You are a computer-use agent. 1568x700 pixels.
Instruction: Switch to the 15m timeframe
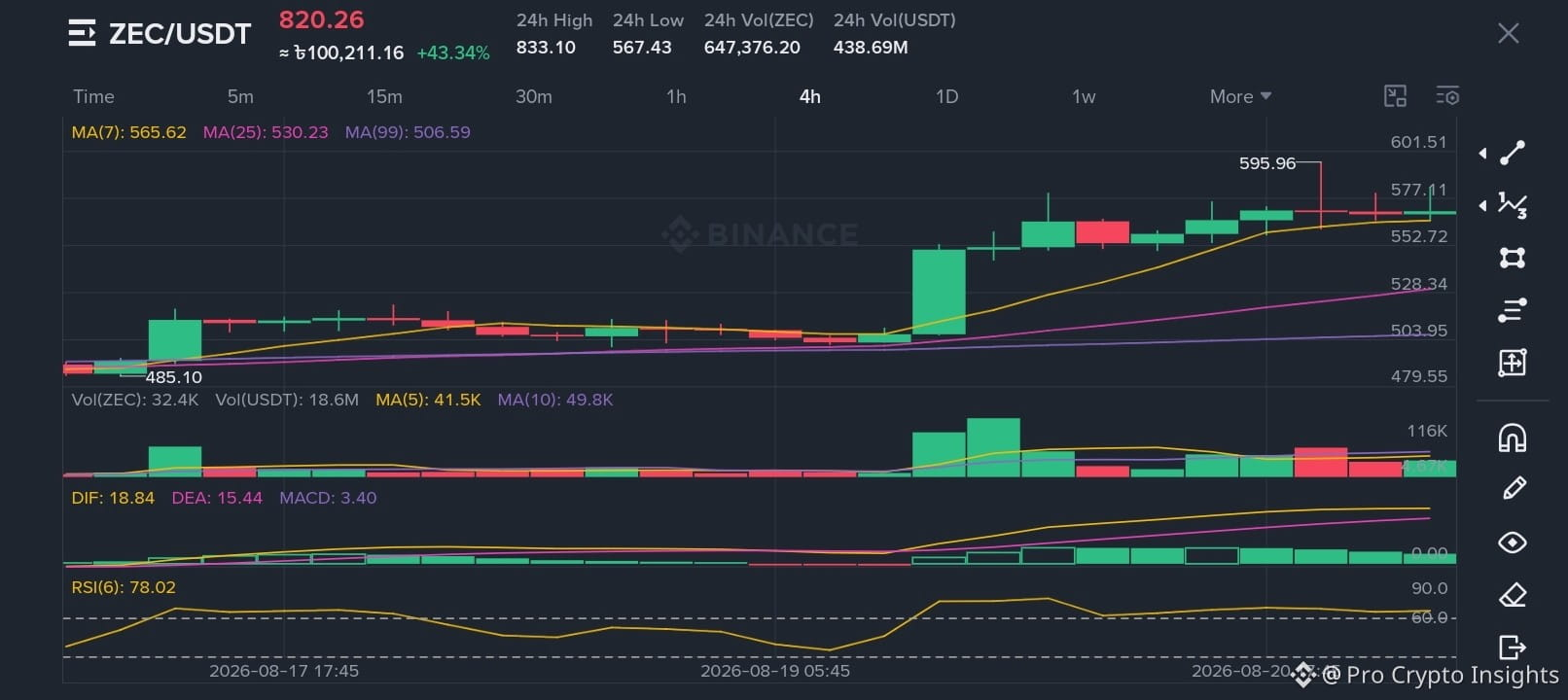pos(384,96)
